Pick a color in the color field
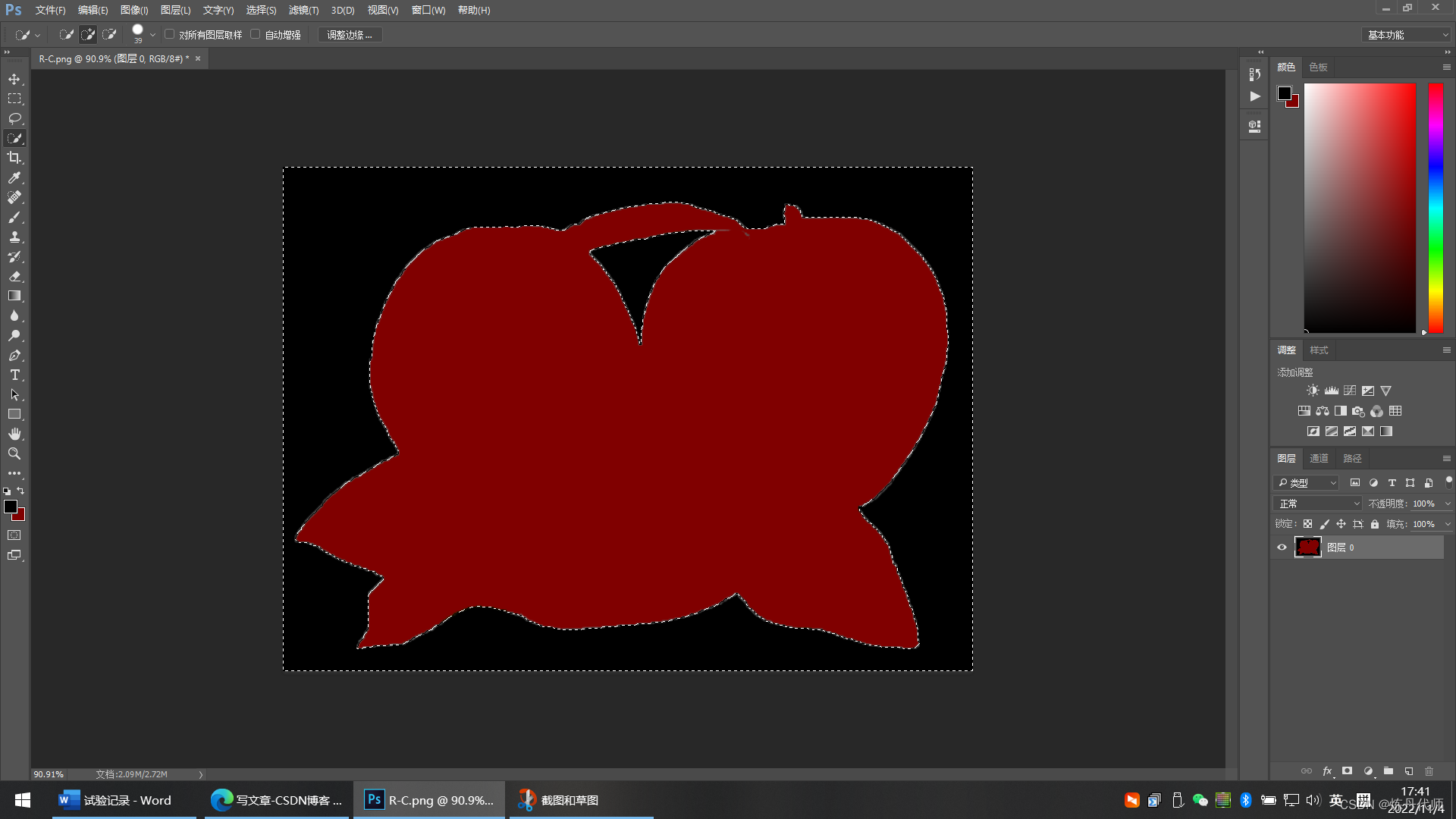 pos(1360,208)
